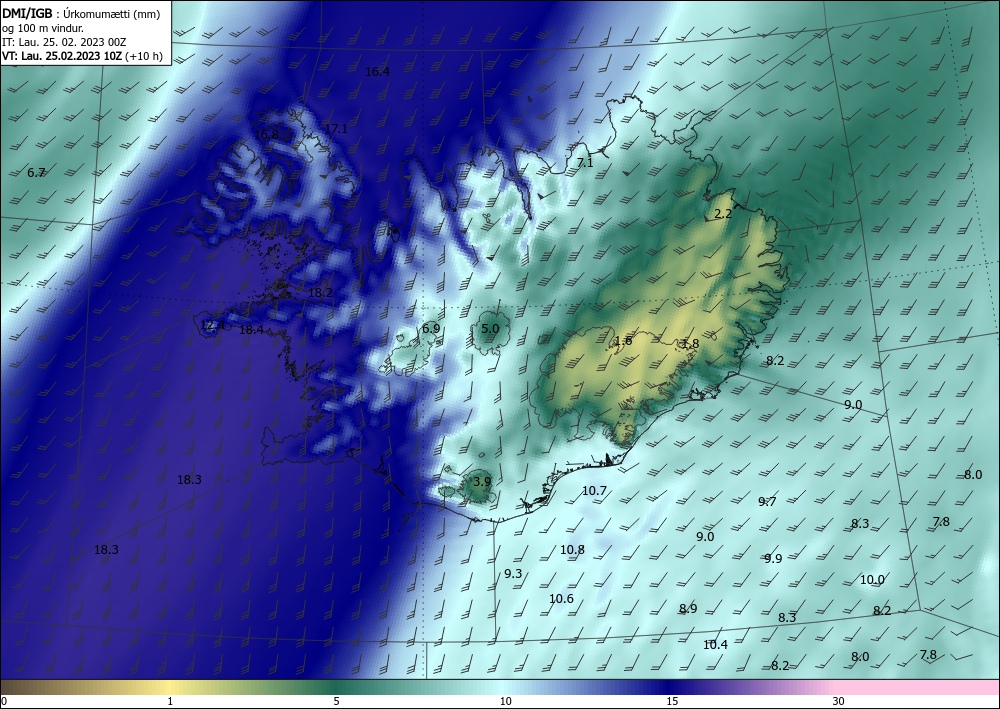This screenshot has width=1000, height=709.
Task: Click the 8.9 map value
Action: pyautogui.click(x=688, y=609)
